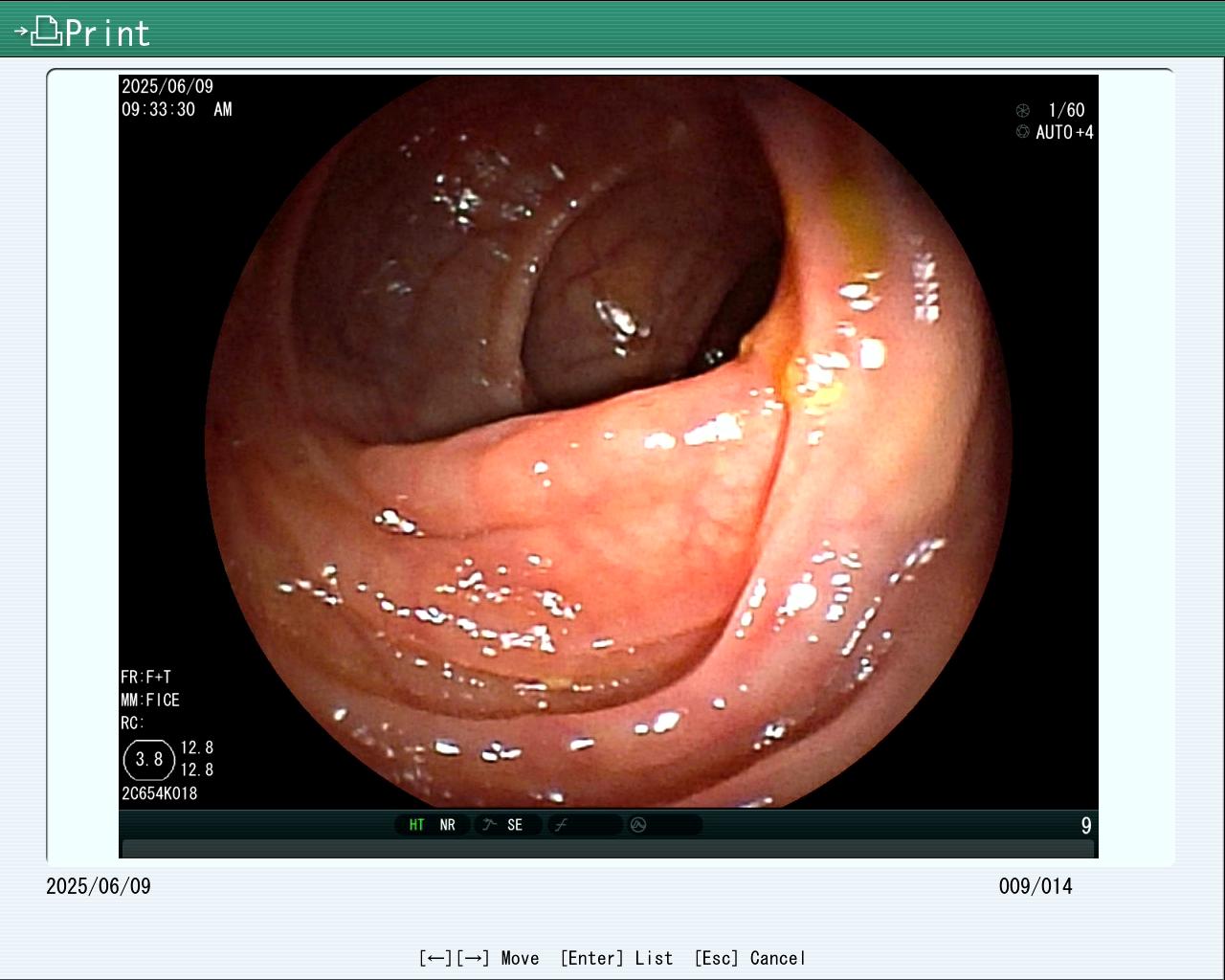Click the image number 9 in the status bar
Viewport: 1225px width, 980px height.
tap(1086, 826)
